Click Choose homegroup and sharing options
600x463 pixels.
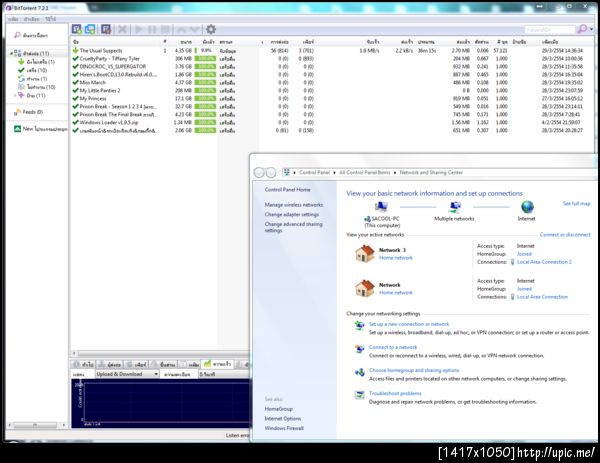click(x=414, y=370)
